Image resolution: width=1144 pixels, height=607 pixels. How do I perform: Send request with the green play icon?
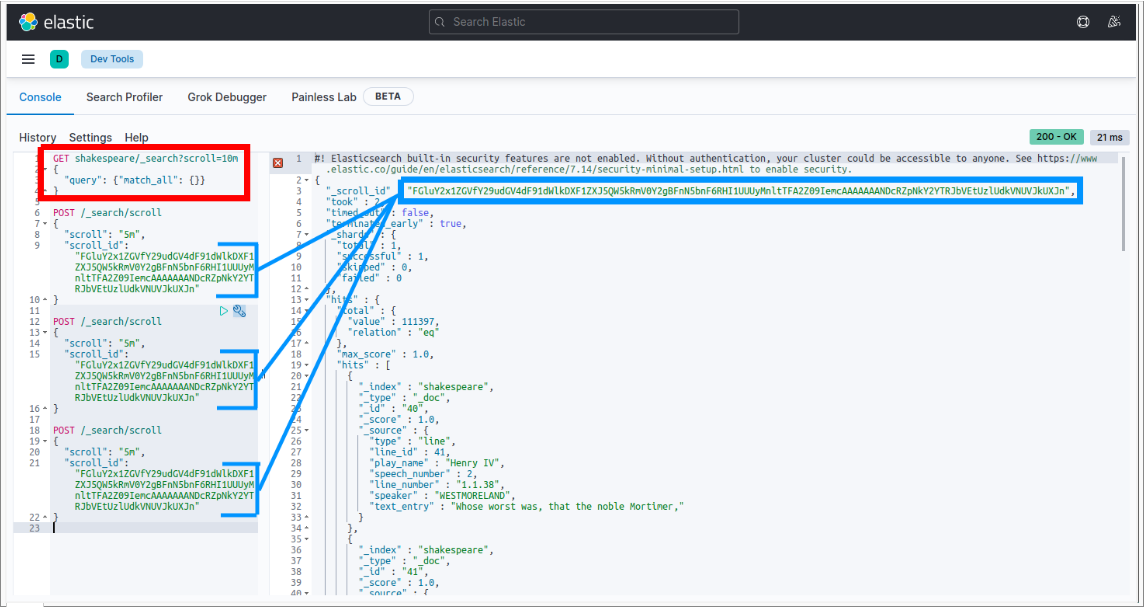point(224,311)
